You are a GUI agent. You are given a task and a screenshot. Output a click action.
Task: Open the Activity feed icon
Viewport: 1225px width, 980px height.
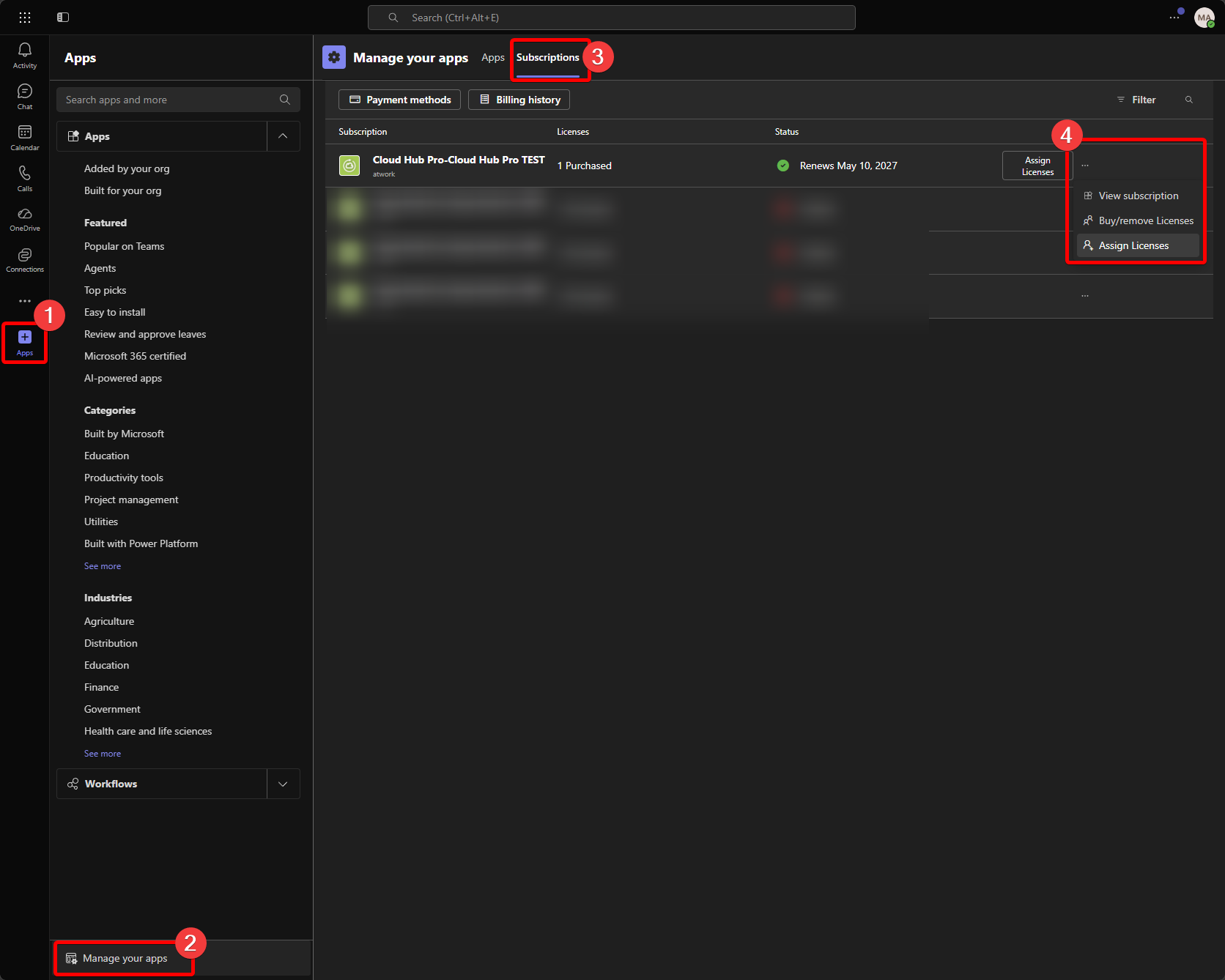25,56
